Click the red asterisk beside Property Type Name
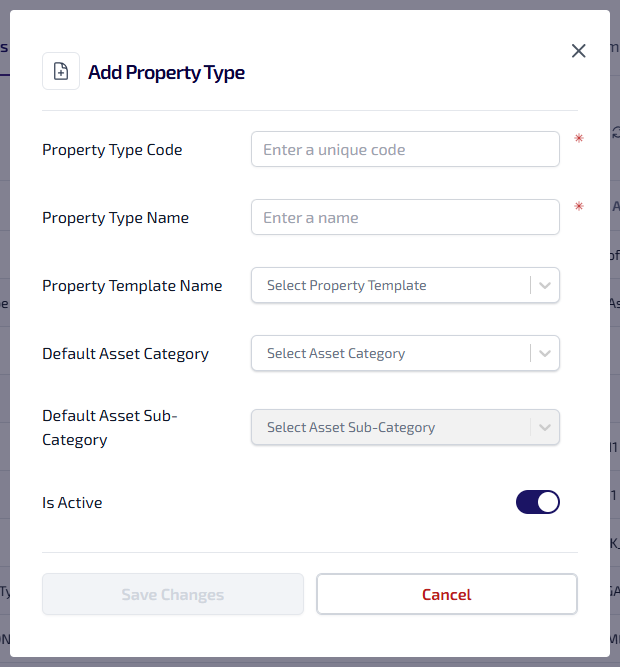The image size is (620, 667). (578, 207)
